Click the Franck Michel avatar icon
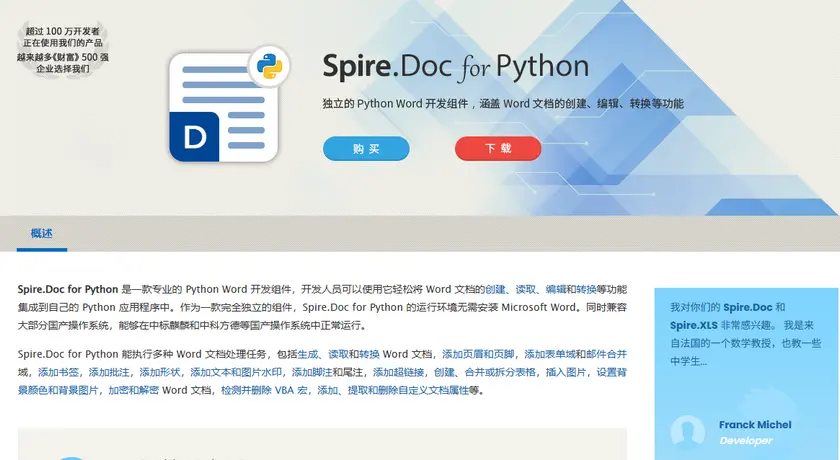Image resolution: width=840 pixels, height=460 pixels. 687,432
